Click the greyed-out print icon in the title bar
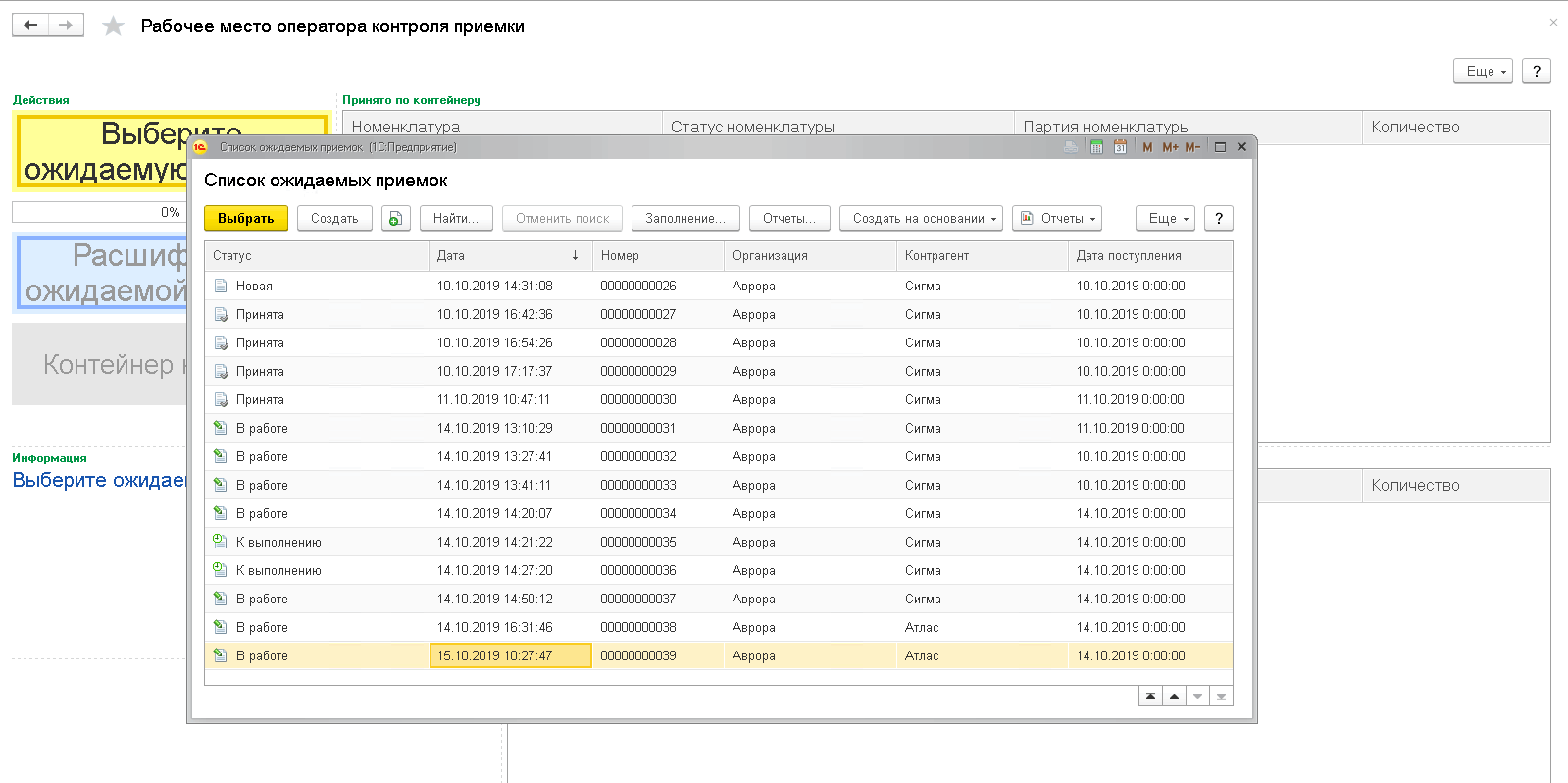This screenshot has height=783, width=1568. [x=1071, y=147]
